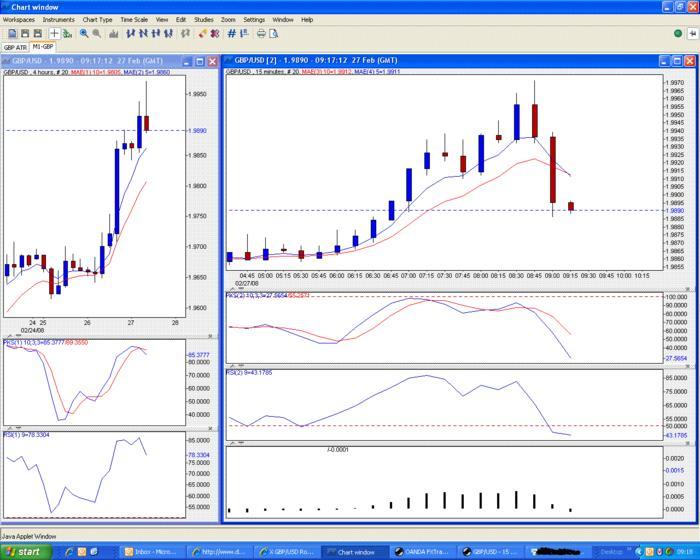
Task: Open the Workspaces menu
Action: (x=18, y=20)
